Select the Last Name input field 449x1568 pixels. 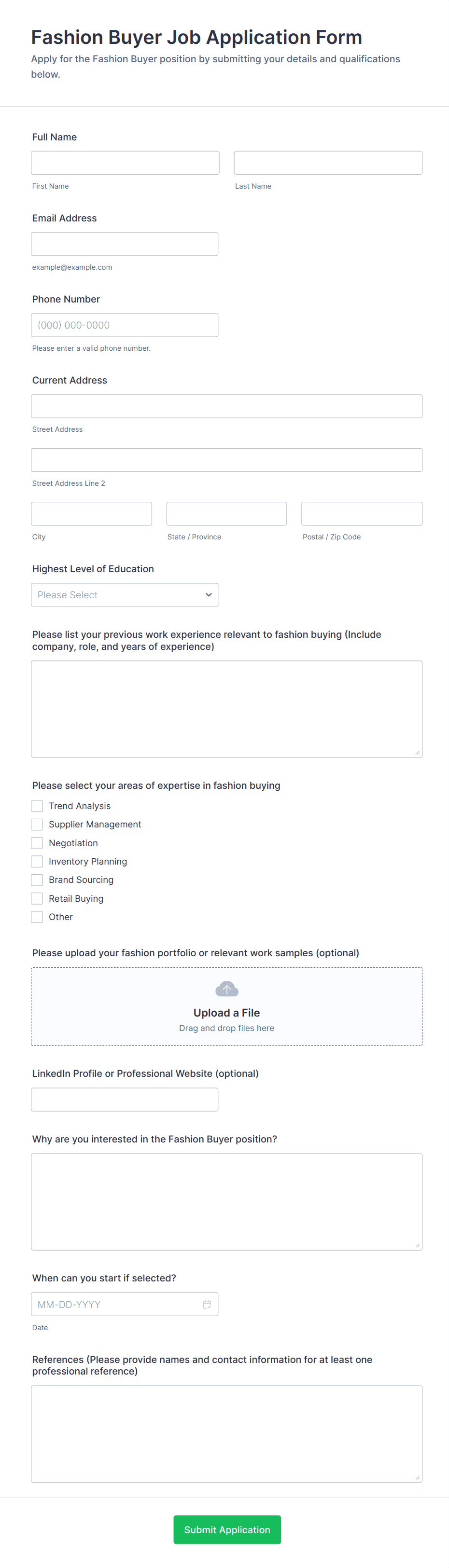point(327,163)
